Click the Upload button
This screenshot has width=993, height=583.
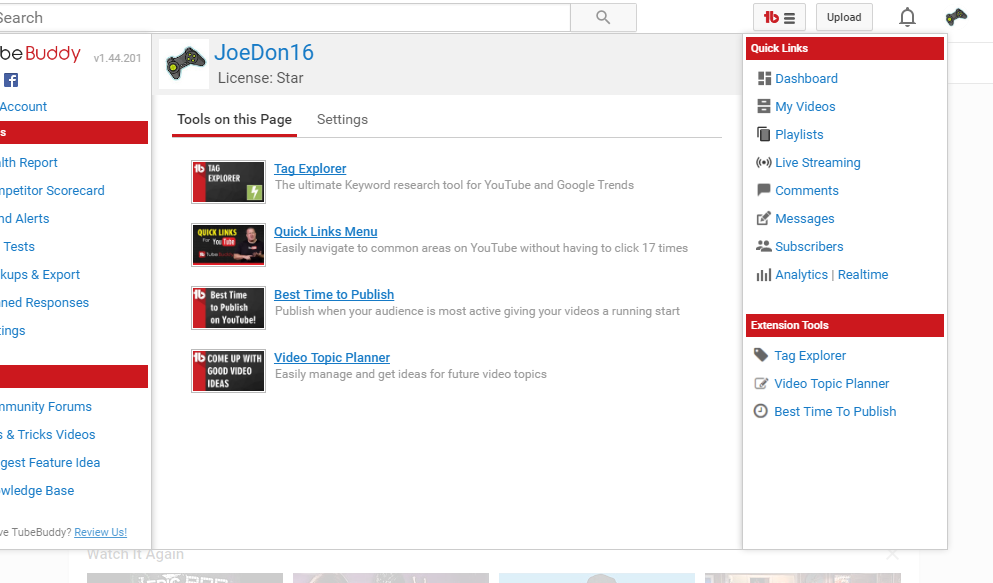coord(844,18)
